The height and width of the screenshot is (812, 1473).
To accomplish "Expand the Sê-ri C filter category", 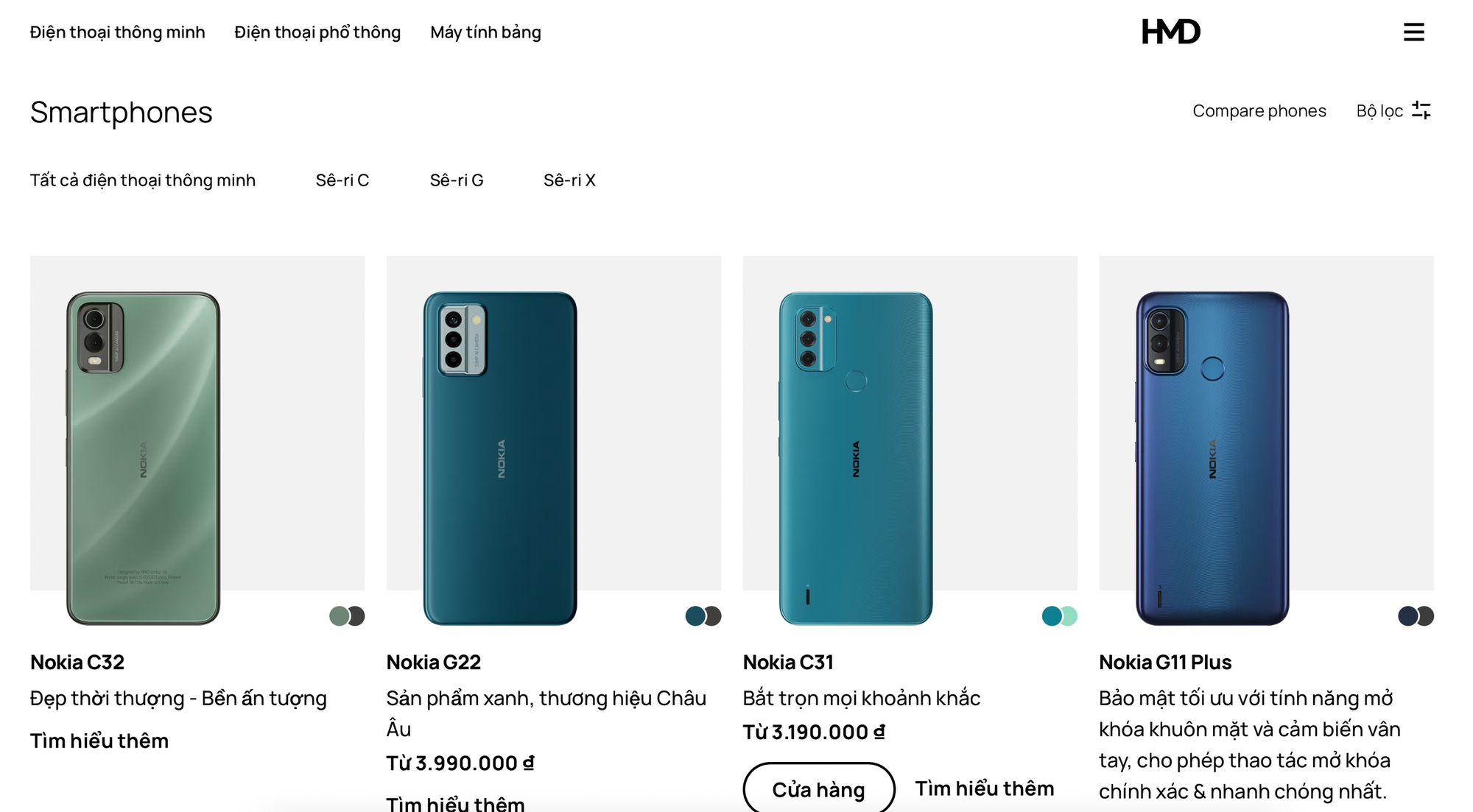I will 341,179.
